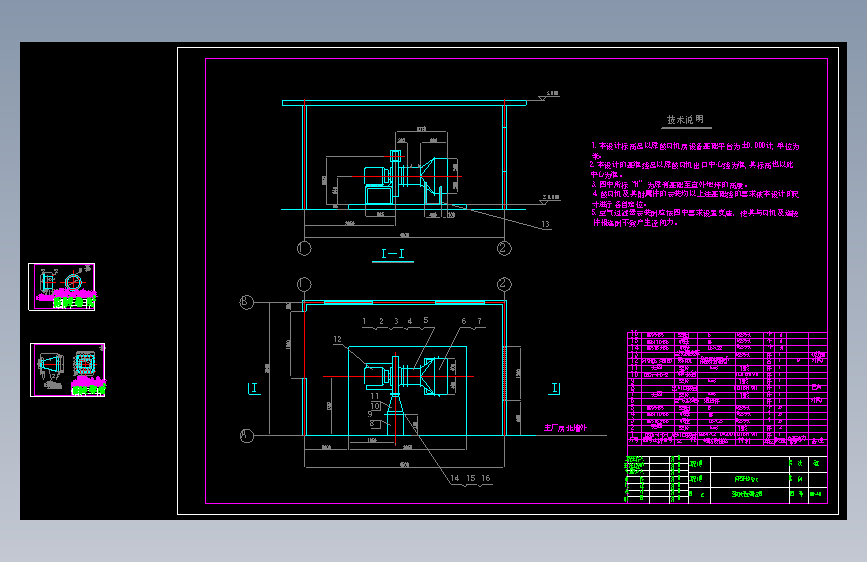Select technical note 3 mentioning "H"

click(x=670, y=185)
